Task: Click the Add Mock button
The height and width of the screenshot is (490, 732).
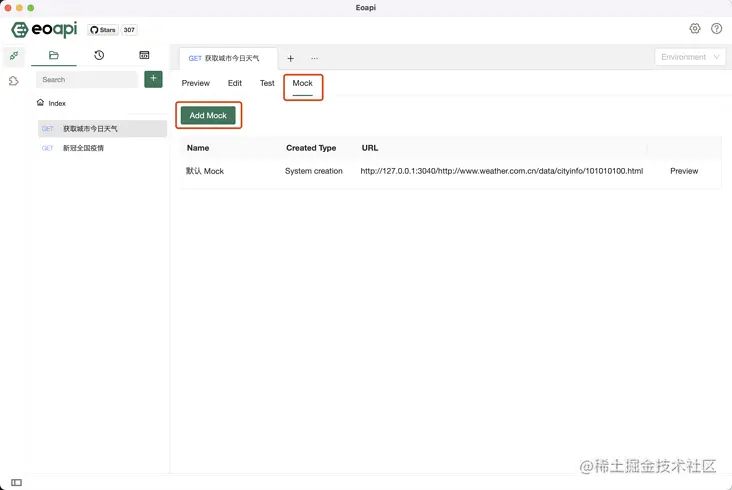Action: click(x=208, y=115)
